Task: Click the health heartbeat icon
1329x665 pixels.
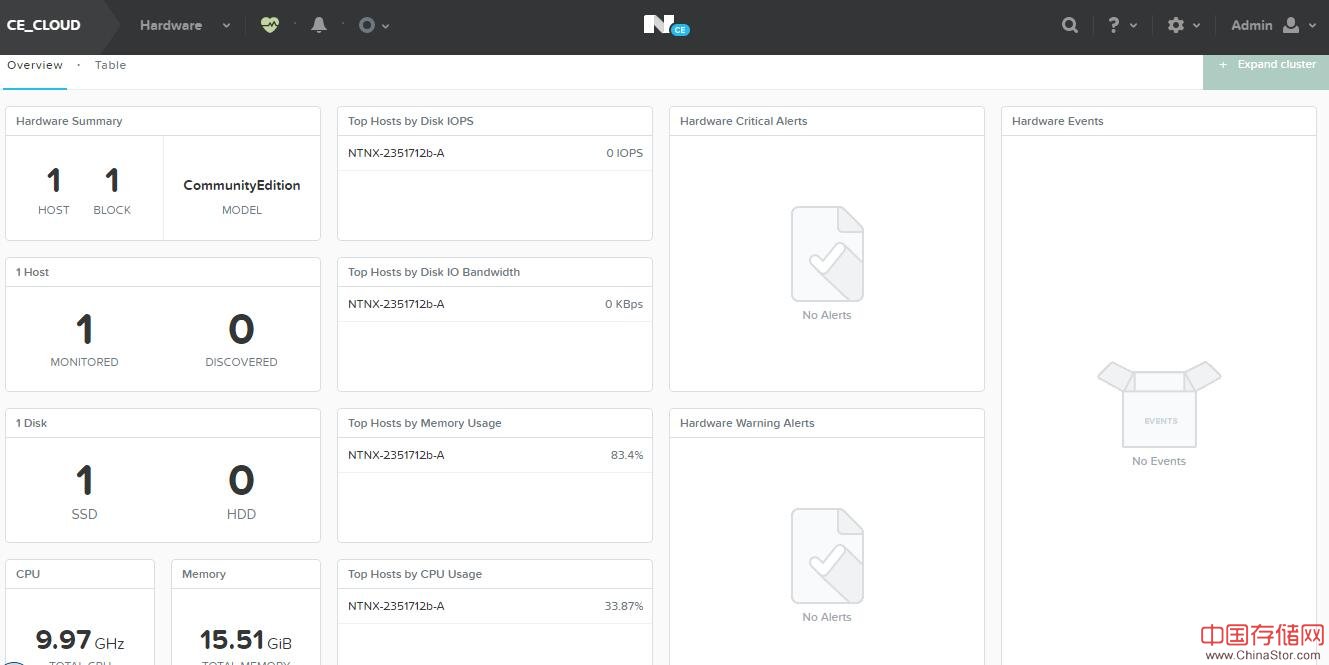Action: click(270, 25)
